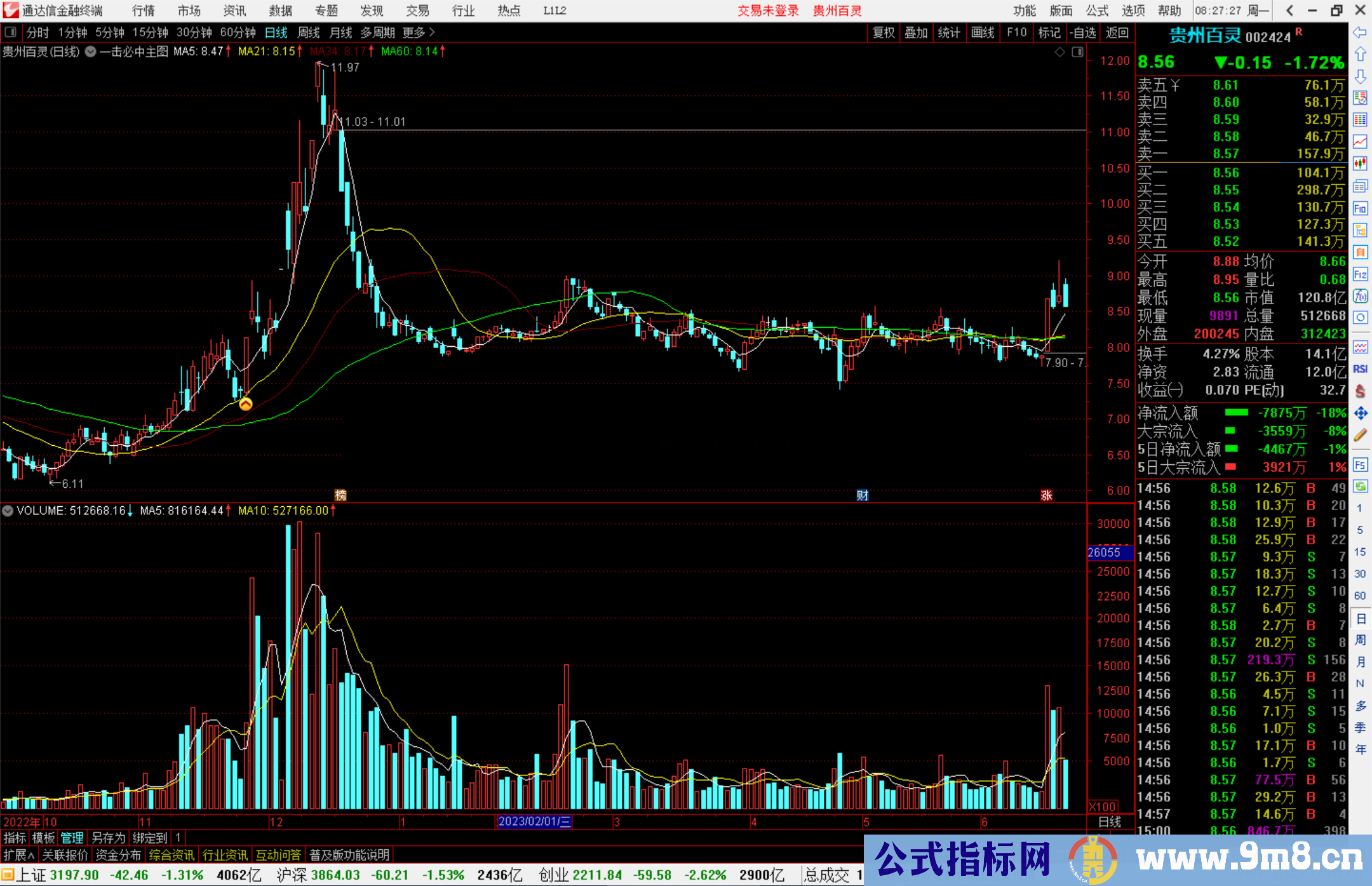
Task: Switch to the 分时 tab
Action: click(37, 32)
